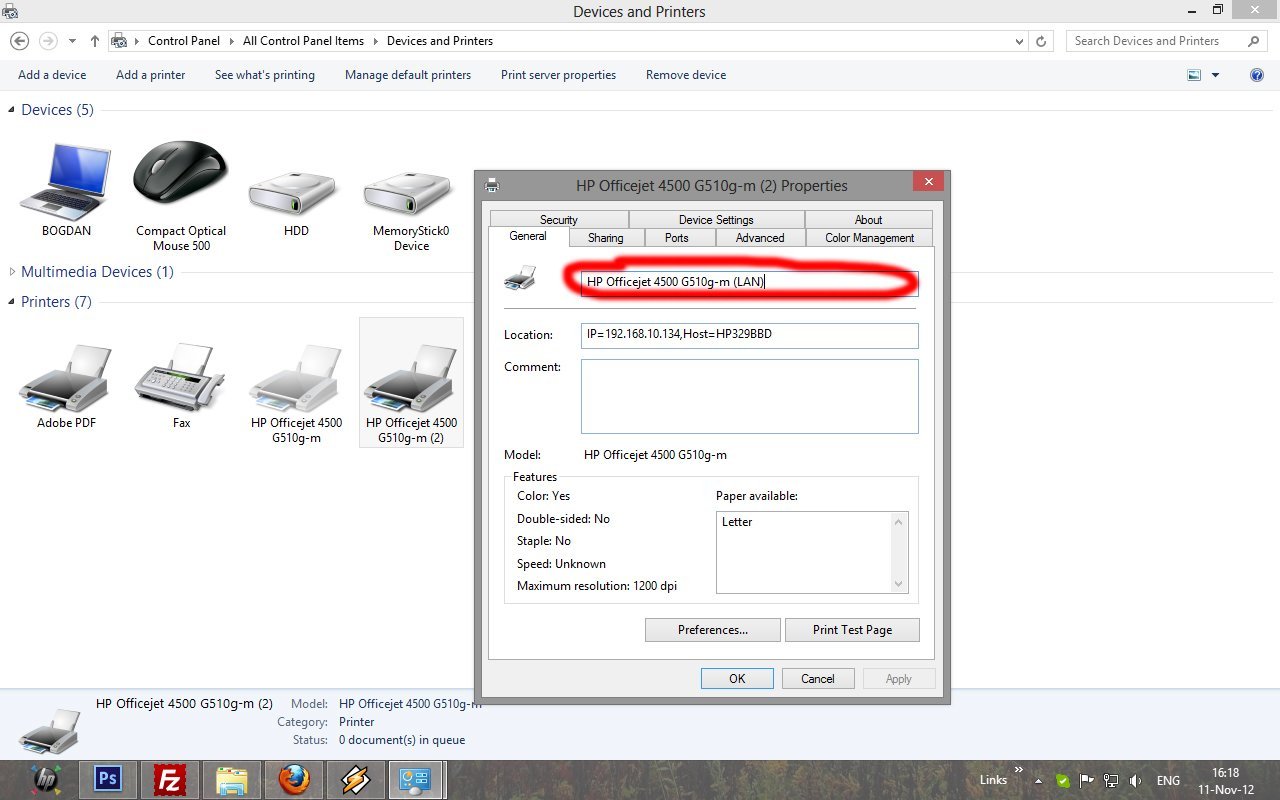The width and height of the screenshot is (1280, 800).
Task: Select the BOGDAN laptop device icon
Action: pos(66,181)
